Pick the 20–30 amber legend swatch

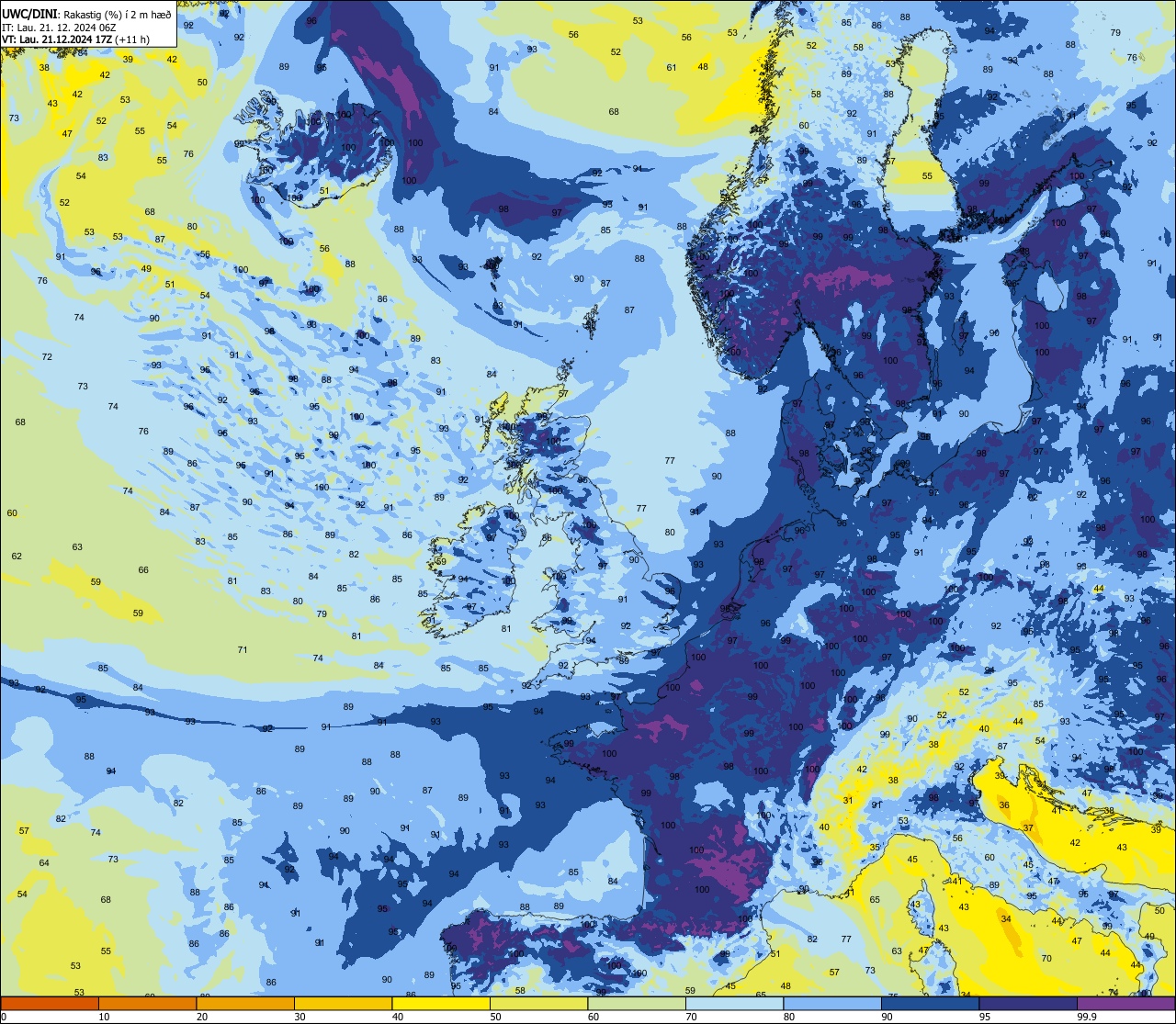(245, 1003)
